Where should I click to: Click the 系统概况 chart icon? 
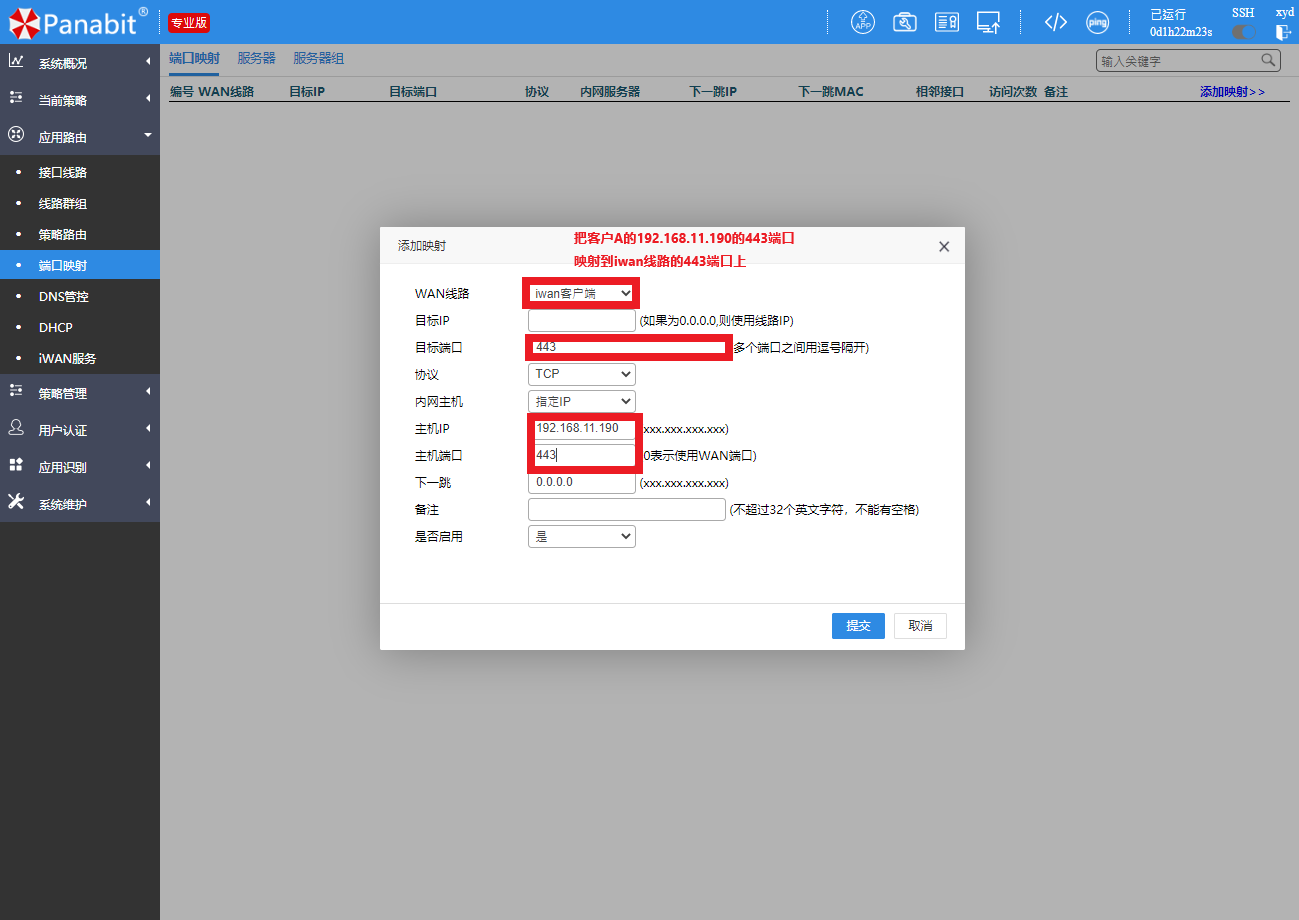click(16, 61)
